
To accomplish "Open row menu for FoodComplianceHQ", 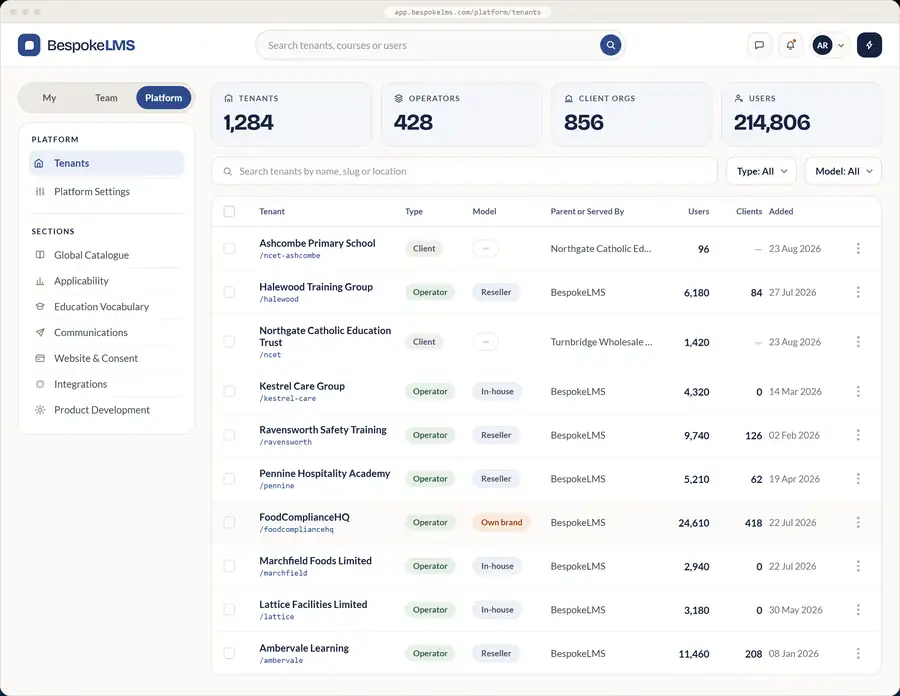I will tap(858, 522).
